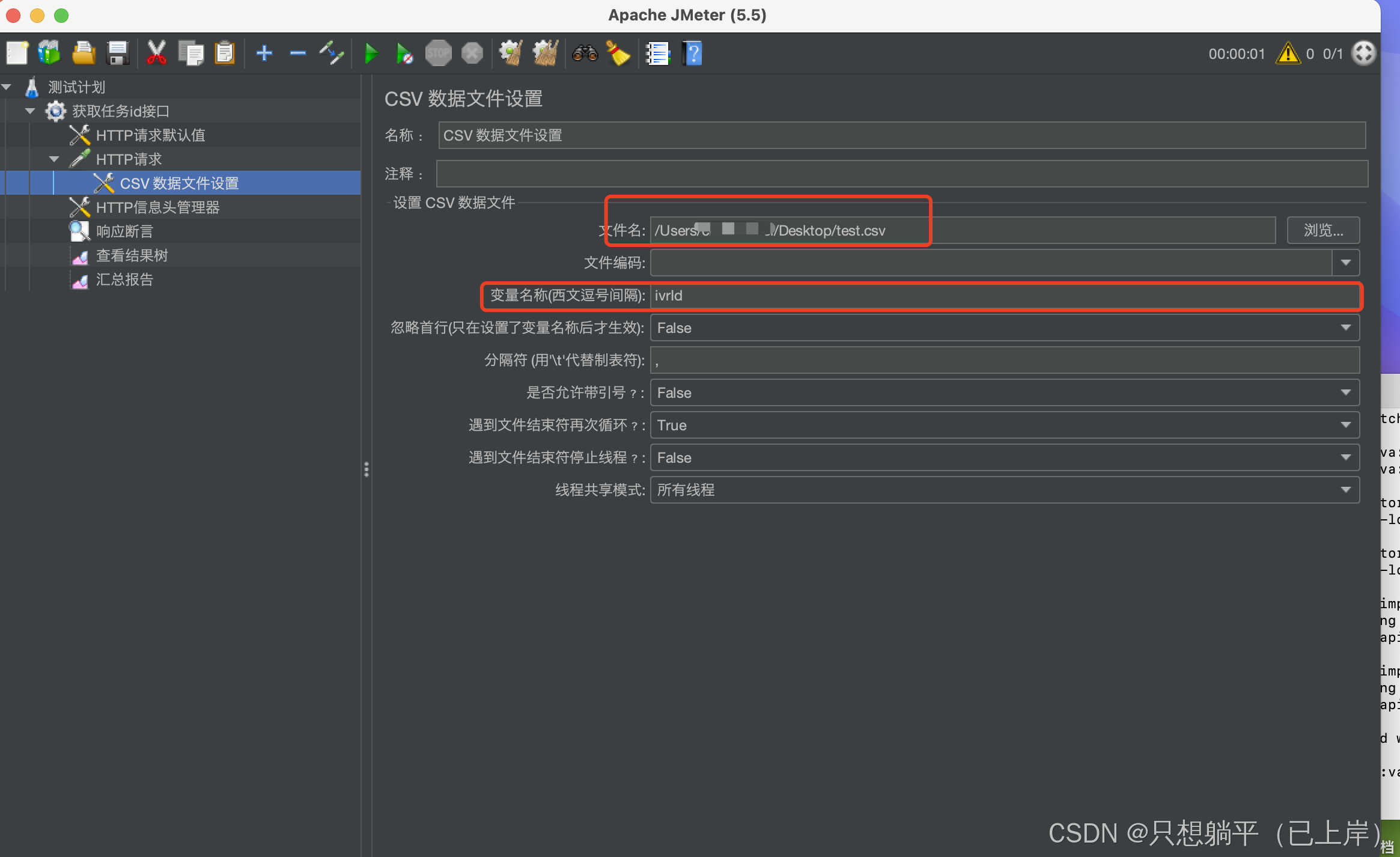Click the scissors Cut icon
1400x857 pixels.
156,54
